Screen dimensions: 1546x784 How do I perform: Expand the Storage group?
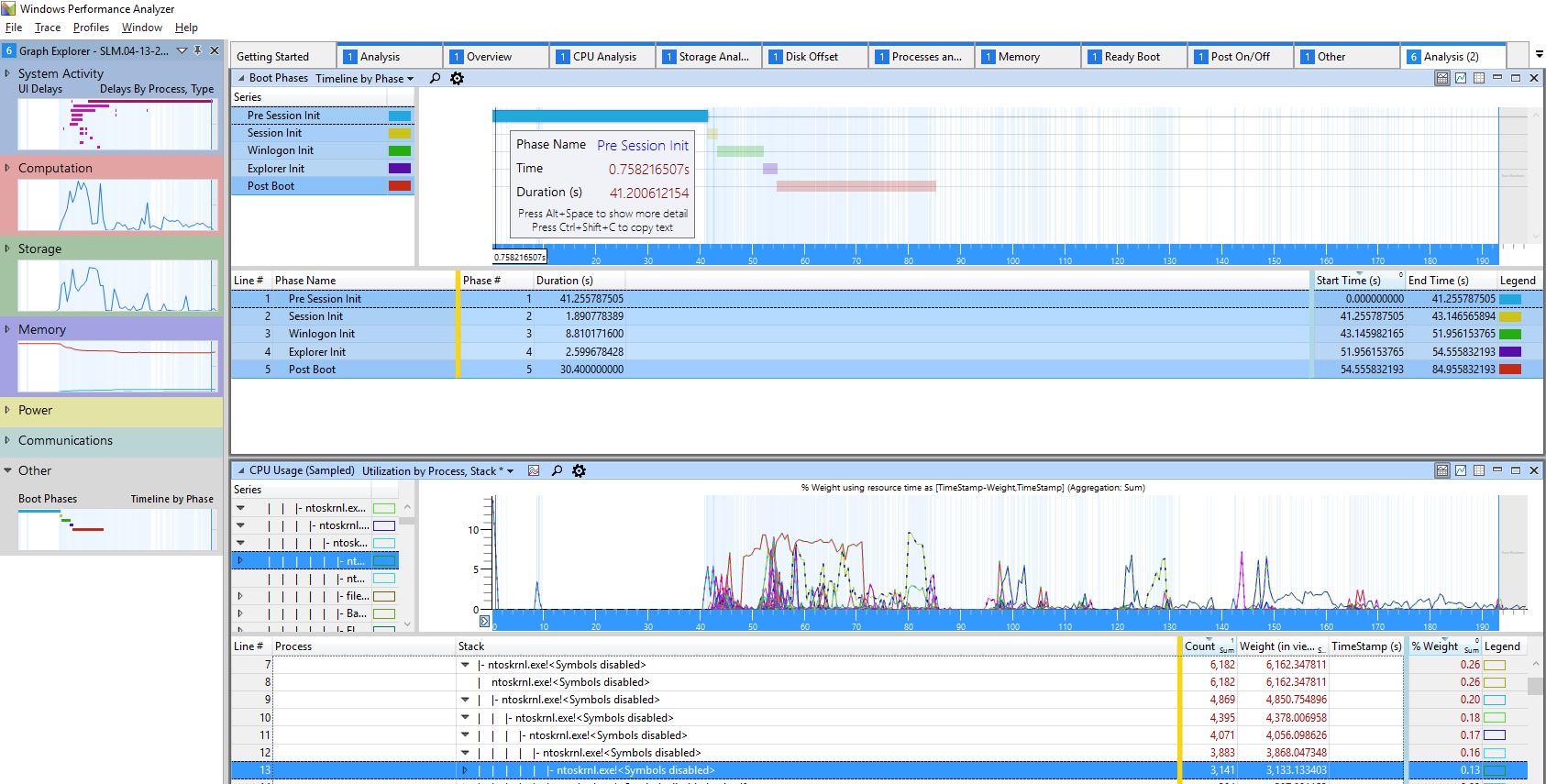[7, 248]
